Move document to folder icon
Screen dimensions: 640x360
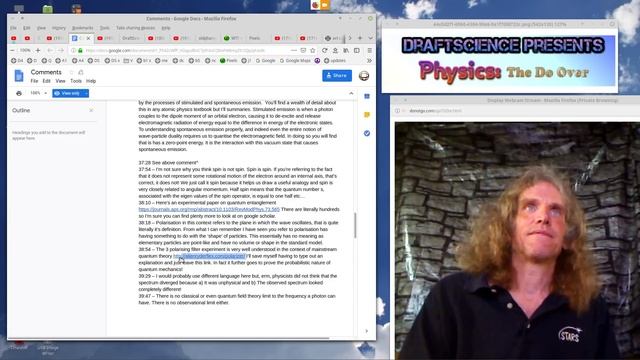click(x=81, y=72)
